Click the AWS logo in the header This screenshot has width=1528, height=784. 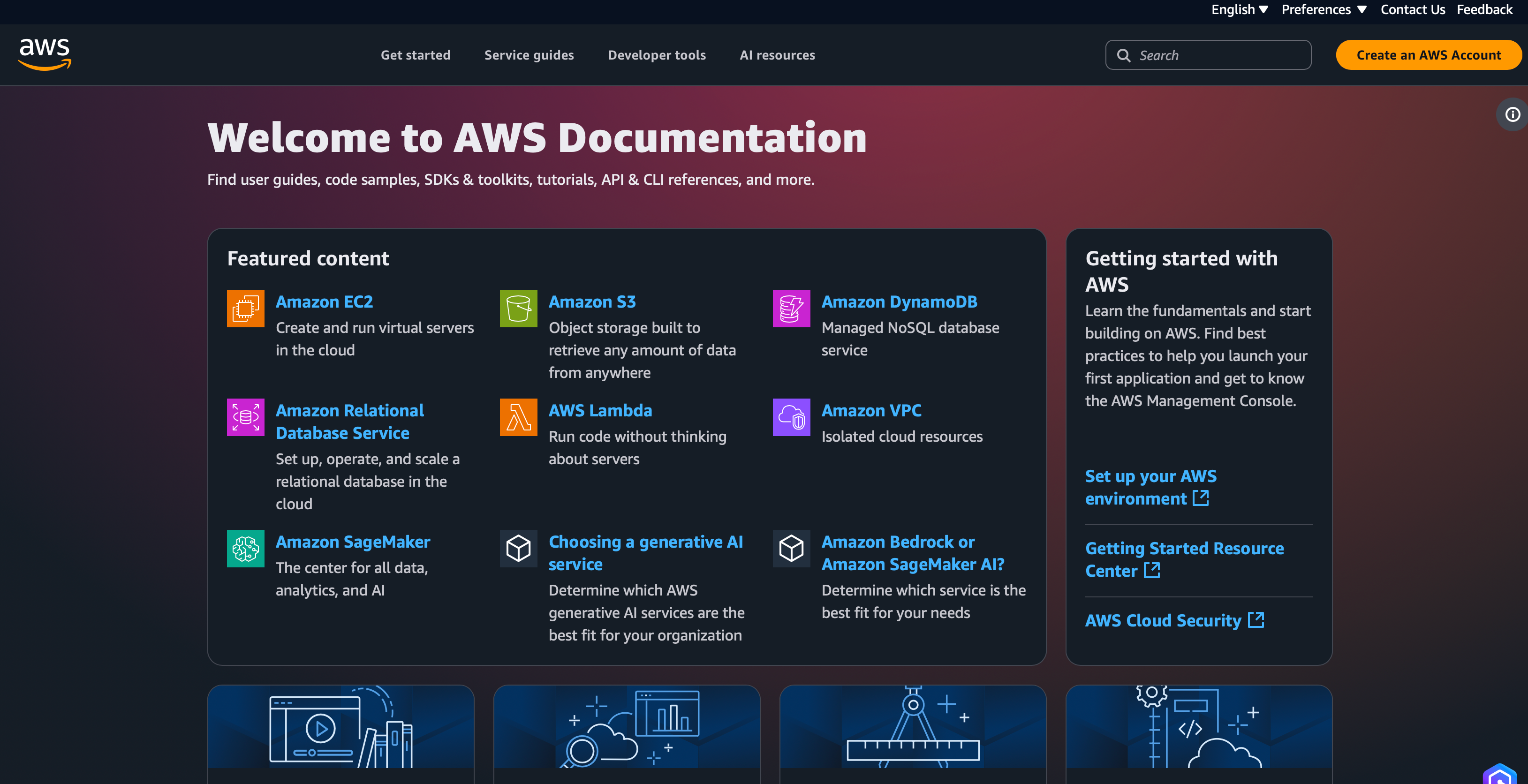[x=45, y=54]
